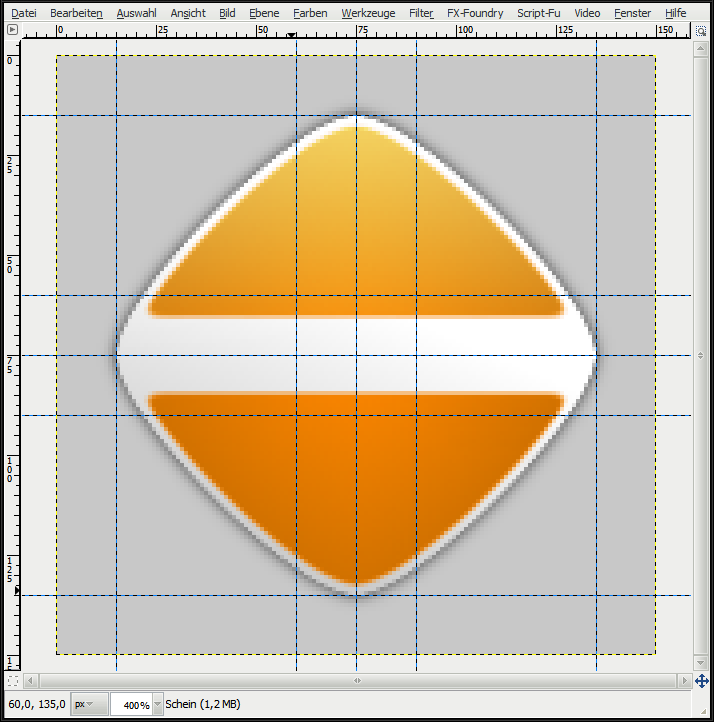Image resolution: width=714 pixels, height=722 pixels.
Task: Open the Filter menu
Action: (x=421, y=13)
